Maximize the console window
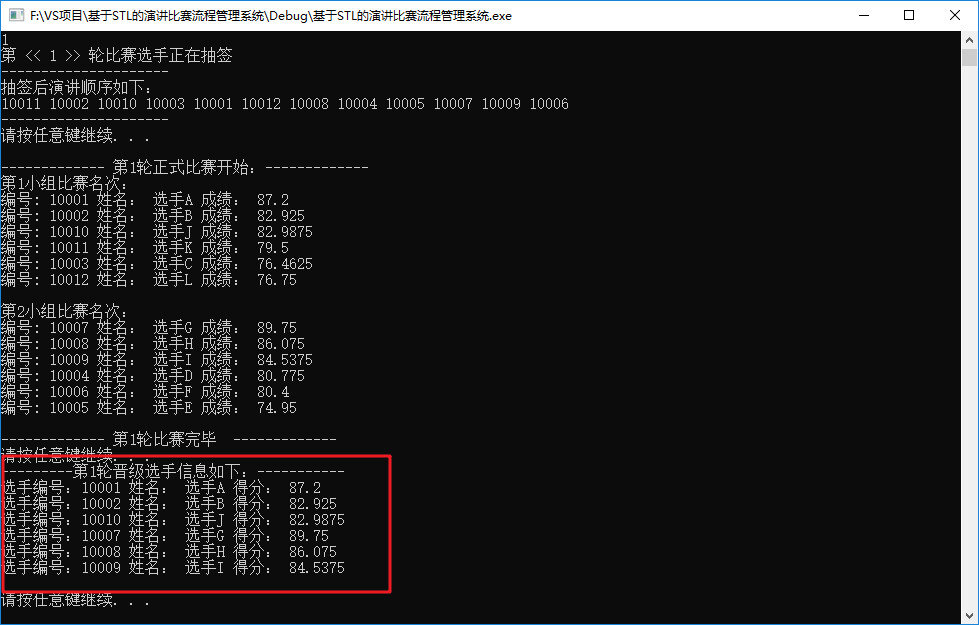This screenshot has width=979, height=625. point(909,16)
